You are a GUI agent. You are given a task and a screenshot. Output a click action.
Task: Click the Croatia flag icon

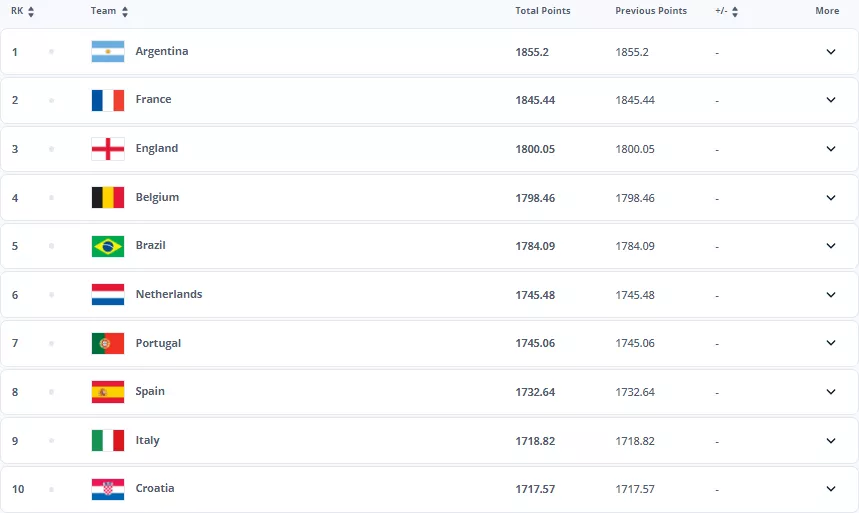[x=107, y=489]
